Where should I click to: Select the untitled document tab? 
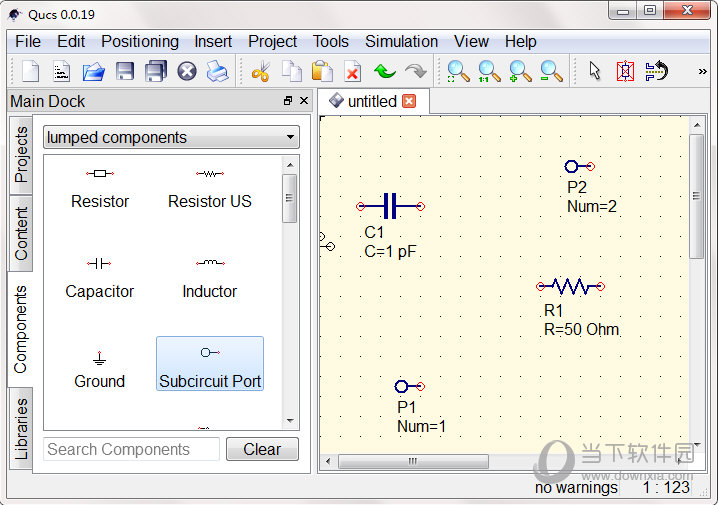tap(372, 101)
